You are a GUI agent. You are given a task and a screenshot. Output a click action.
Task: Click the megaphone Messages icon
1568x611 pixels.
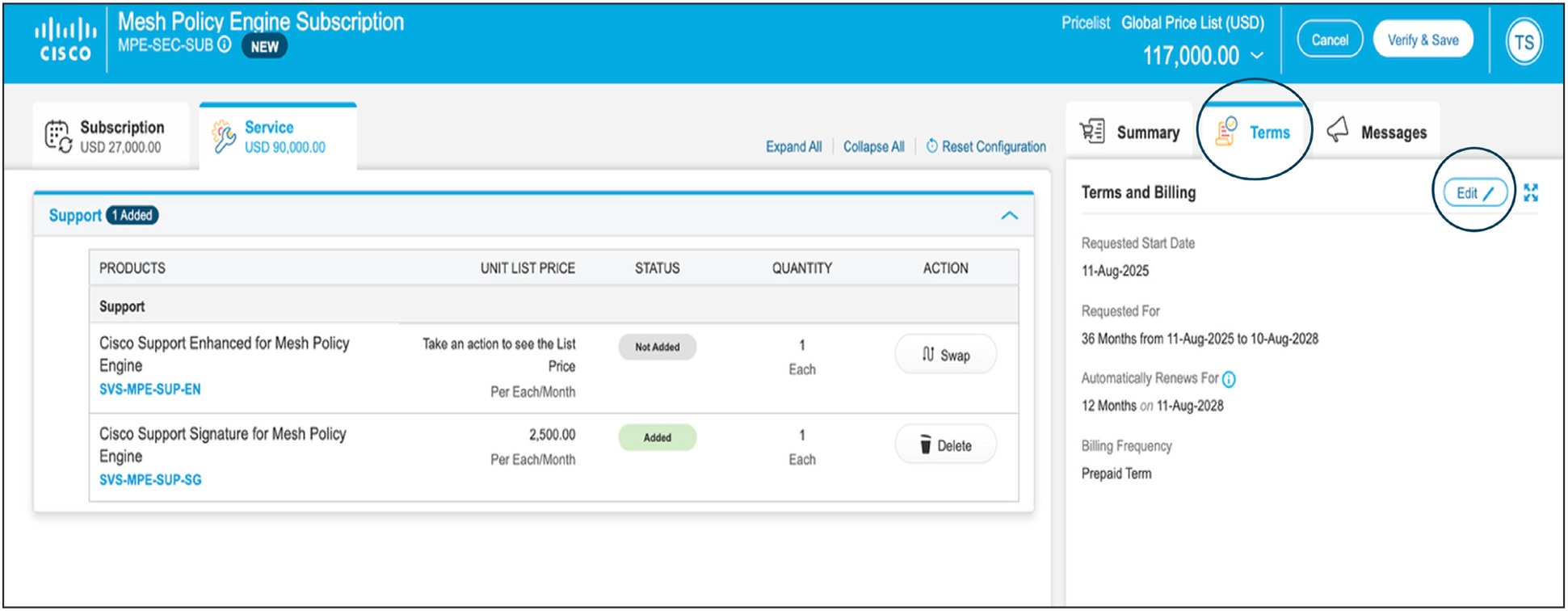(x=1338, y=130)
